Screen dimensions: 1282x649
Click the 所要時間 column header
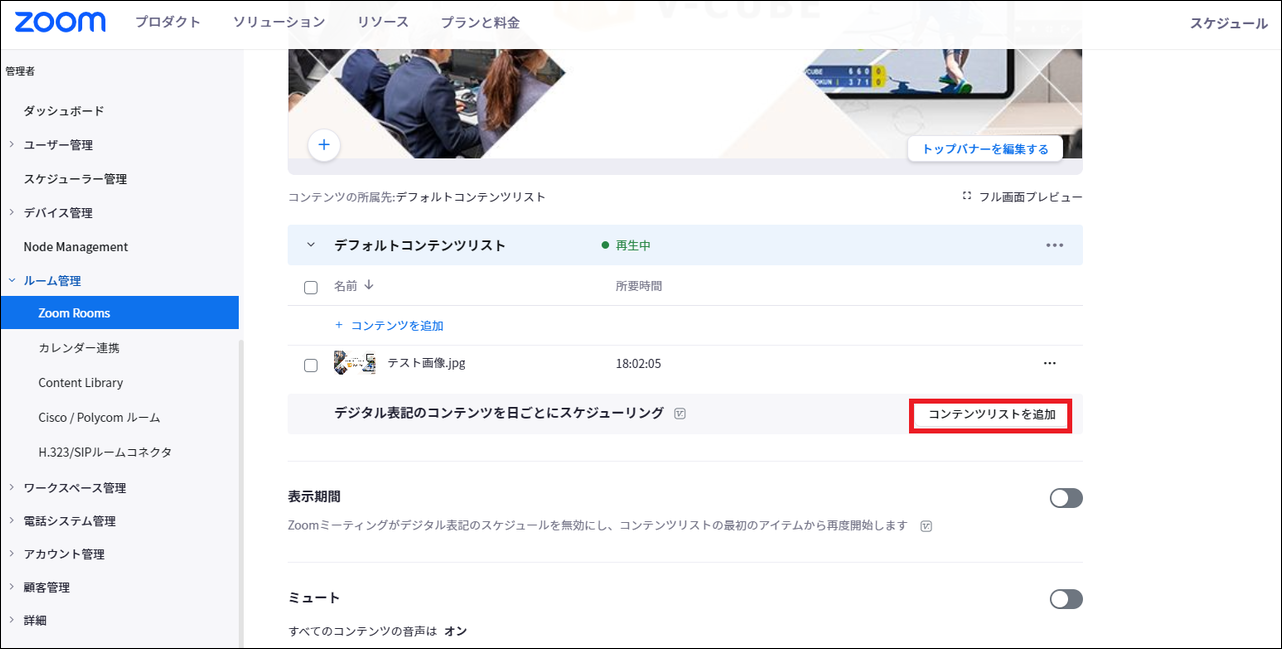tap(639, 286)
